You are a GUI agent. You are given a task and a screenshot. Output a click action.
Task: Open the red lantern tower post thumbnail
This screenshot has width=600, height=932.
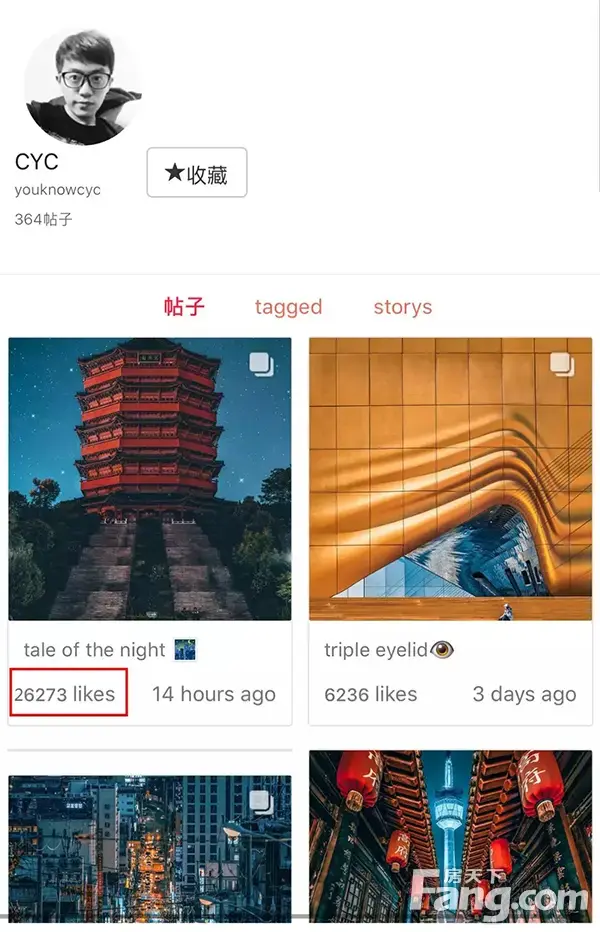451,836
